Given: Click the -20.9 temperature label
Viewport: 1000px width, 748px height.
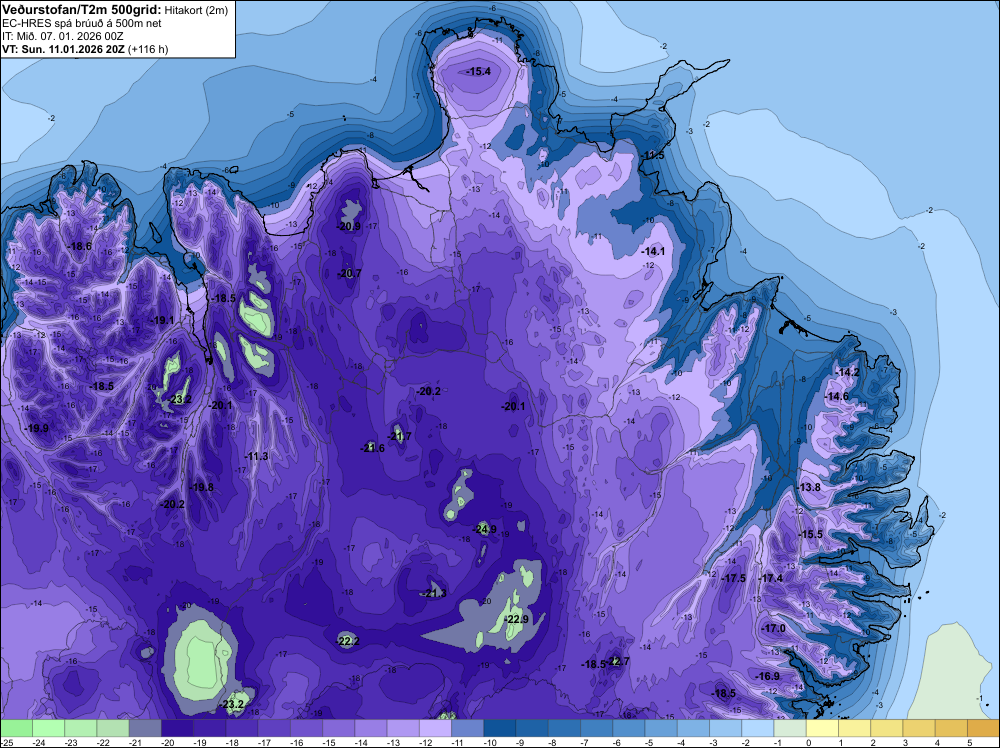Looking at the screenshot, I should coord(348,226).
